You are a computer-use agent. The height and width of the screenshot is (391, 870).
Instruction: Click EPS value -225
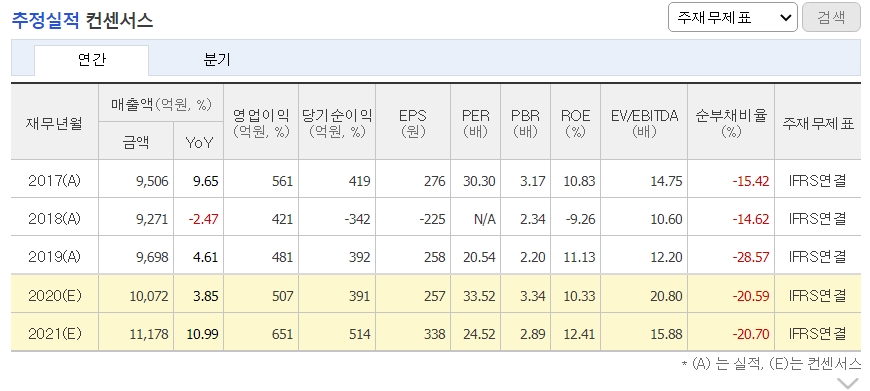(x=432, y=219)
